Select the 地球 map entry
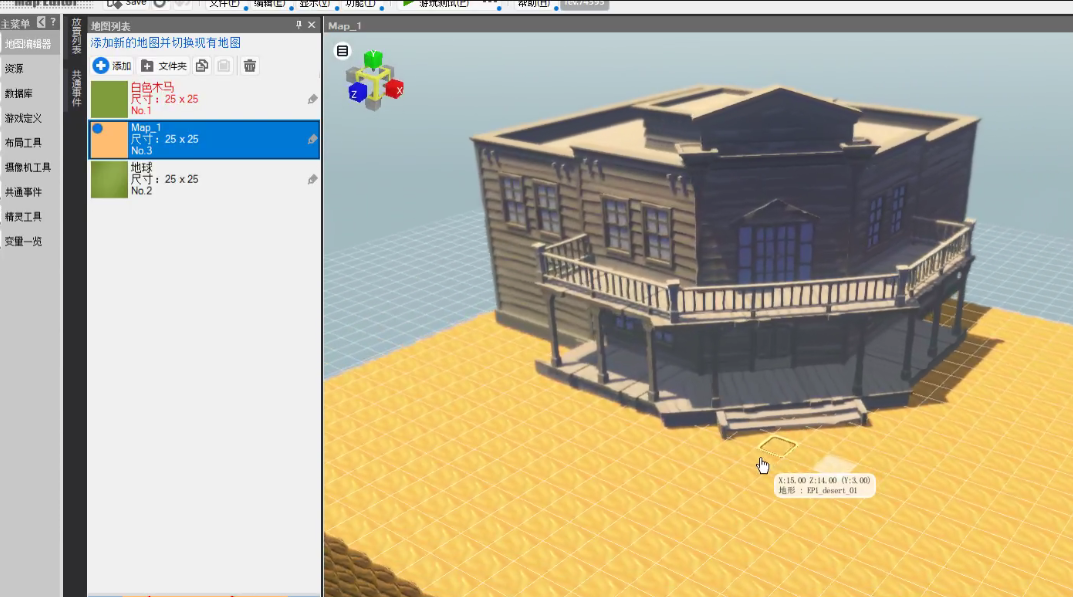This screenshot has width=1073, height=597. pyautogui.click(x=205, y=179)
